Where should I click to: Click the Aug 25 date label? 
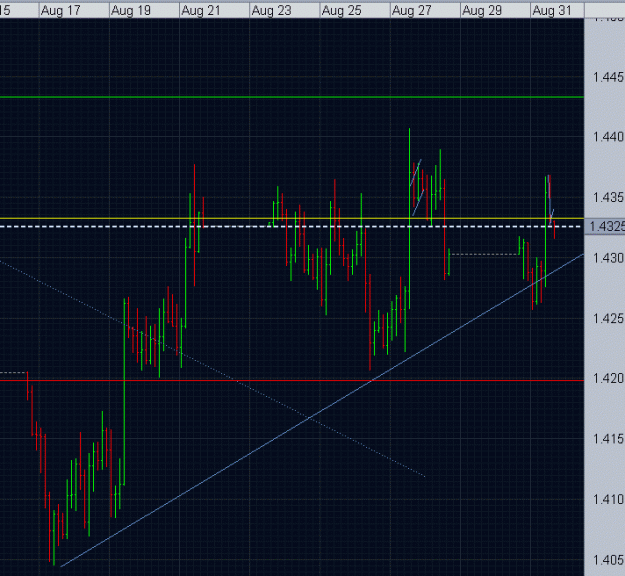[x=342, y=11]
